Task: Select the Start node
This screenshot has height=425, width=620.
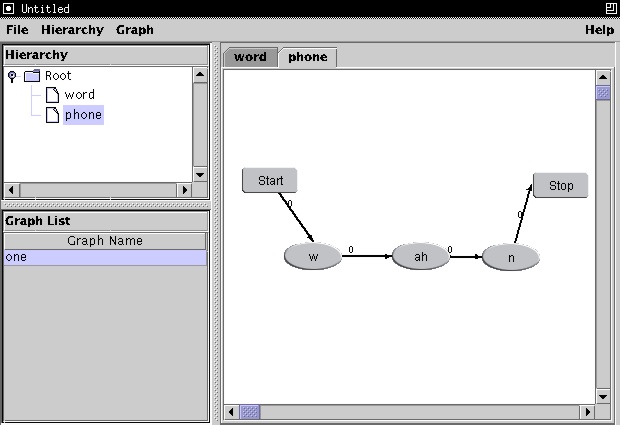Action: 270,181
